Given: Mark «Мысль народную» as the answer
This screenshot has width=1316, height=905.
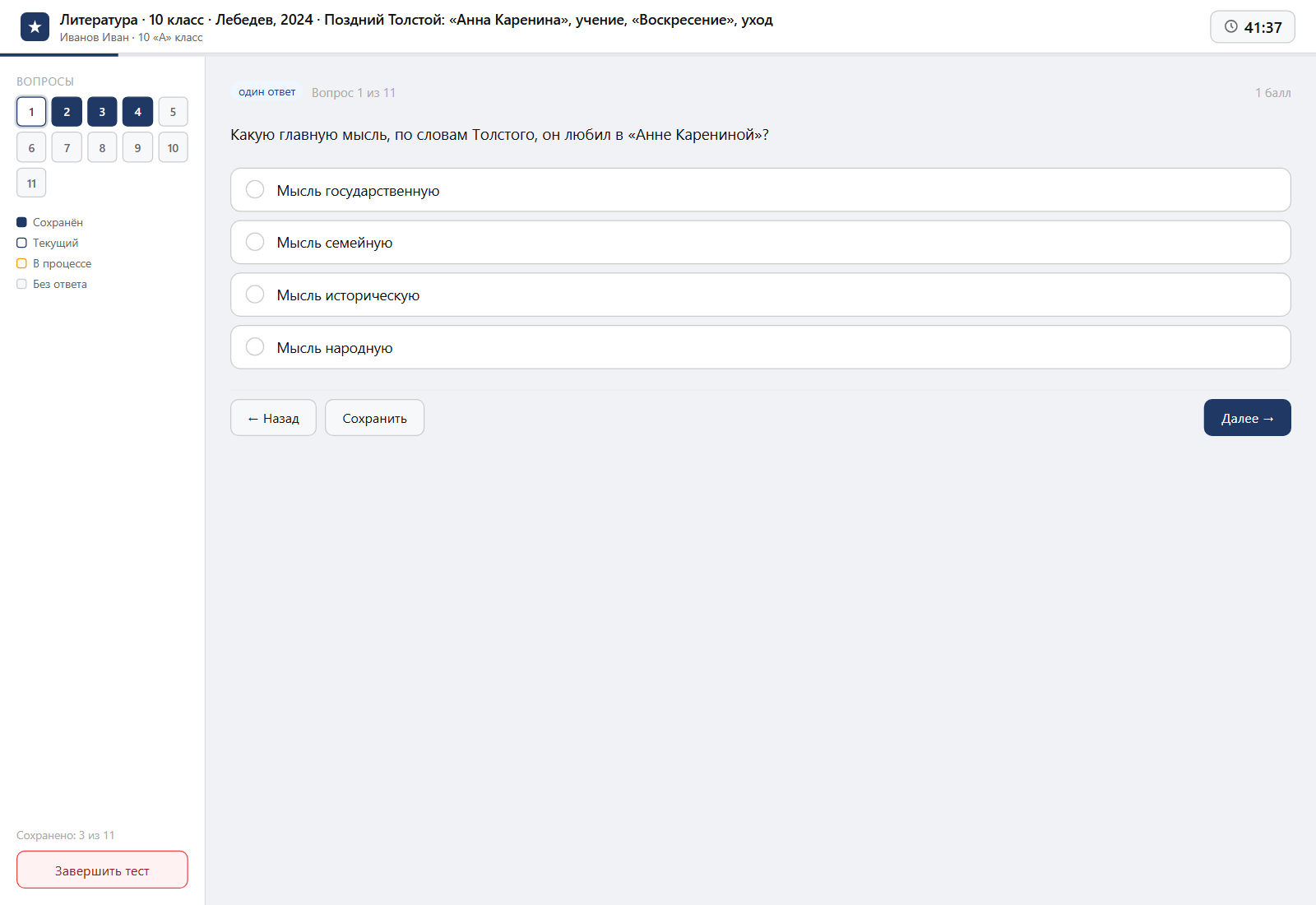Looking at the screenshot, I should (761, 347).
